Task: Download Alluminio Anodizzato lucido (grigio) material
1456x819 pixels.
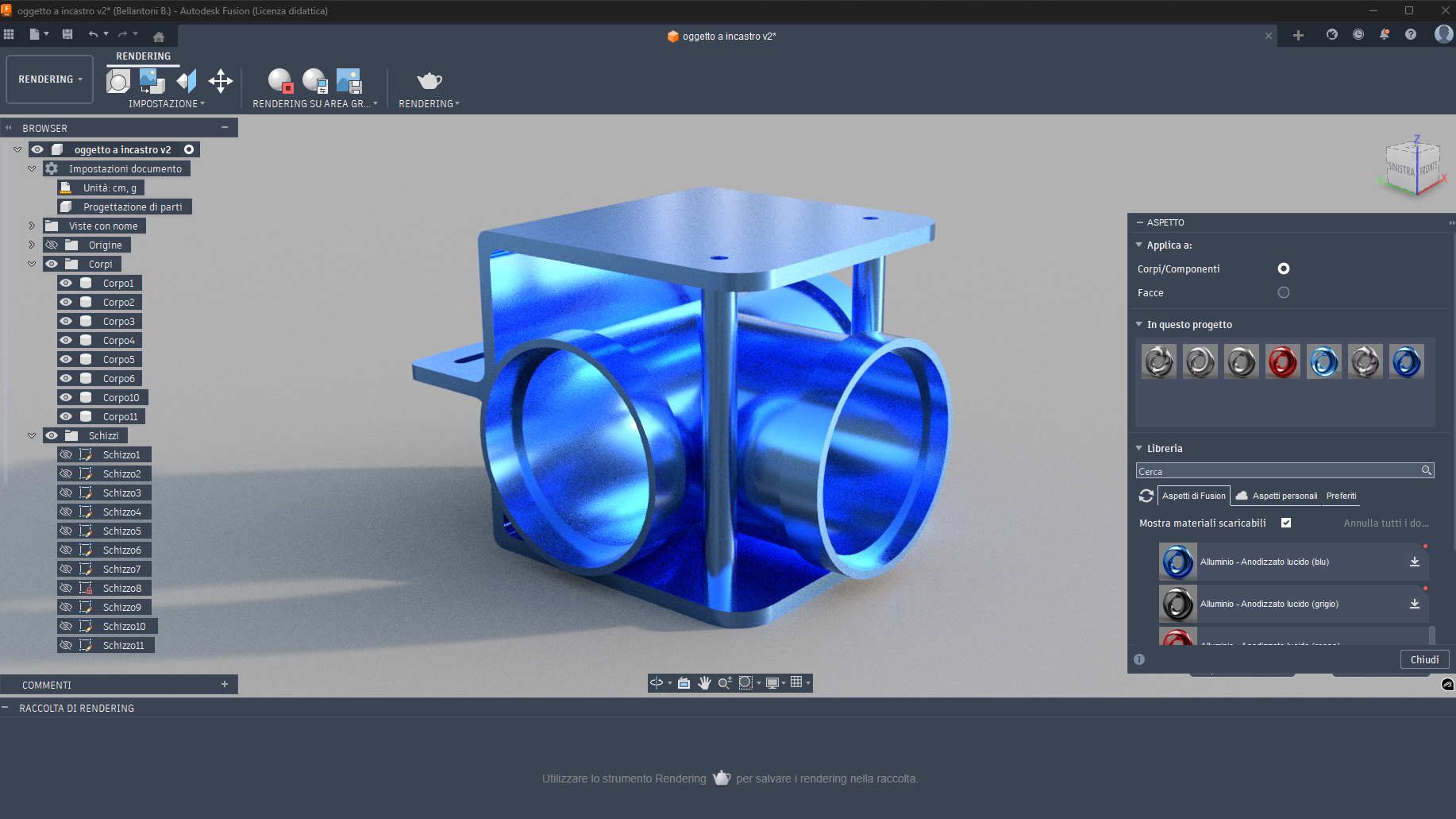Action: coord(1414,604)
